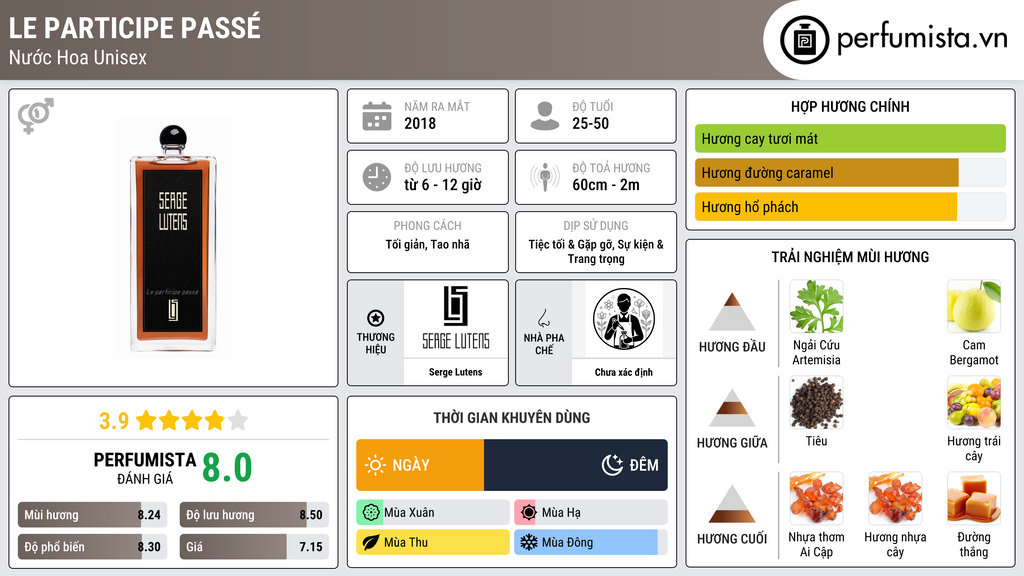The height and width of the screenshot is (576, 1024).
Task: Click the 3.9 user rating number
Action: click(x=114, y=421)
